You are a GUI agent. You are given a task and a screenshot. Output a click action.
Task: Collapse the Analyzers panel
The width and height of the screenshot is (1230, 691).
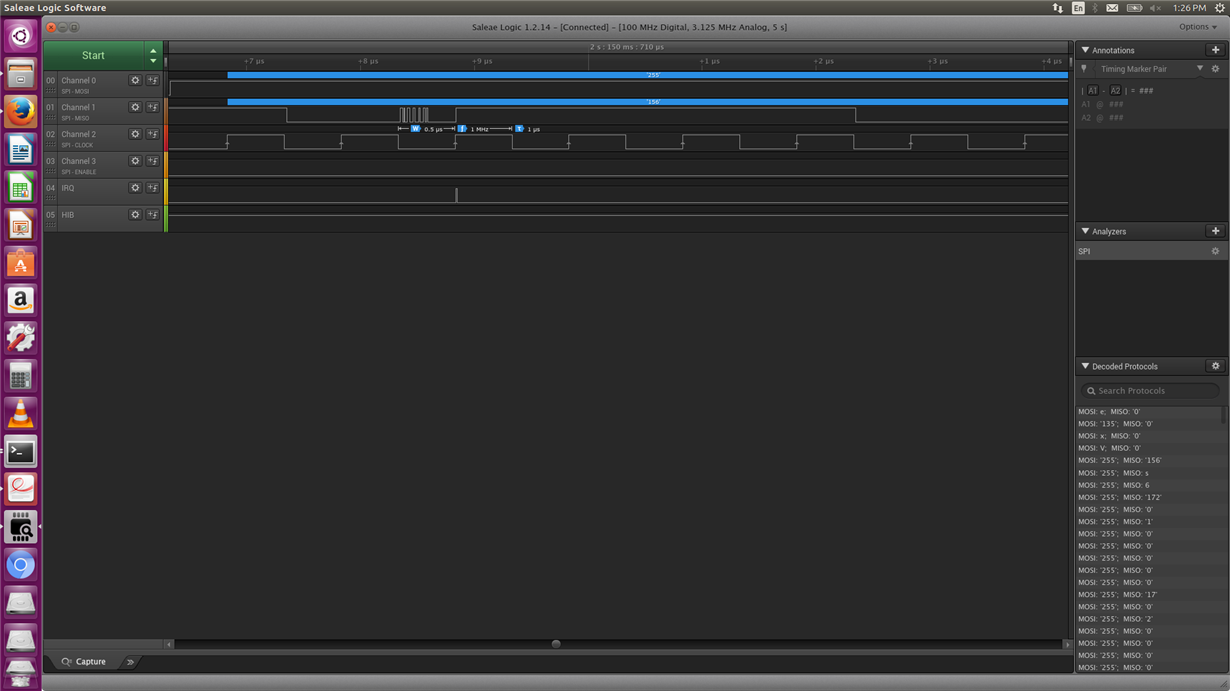[x=1085, y=231]
